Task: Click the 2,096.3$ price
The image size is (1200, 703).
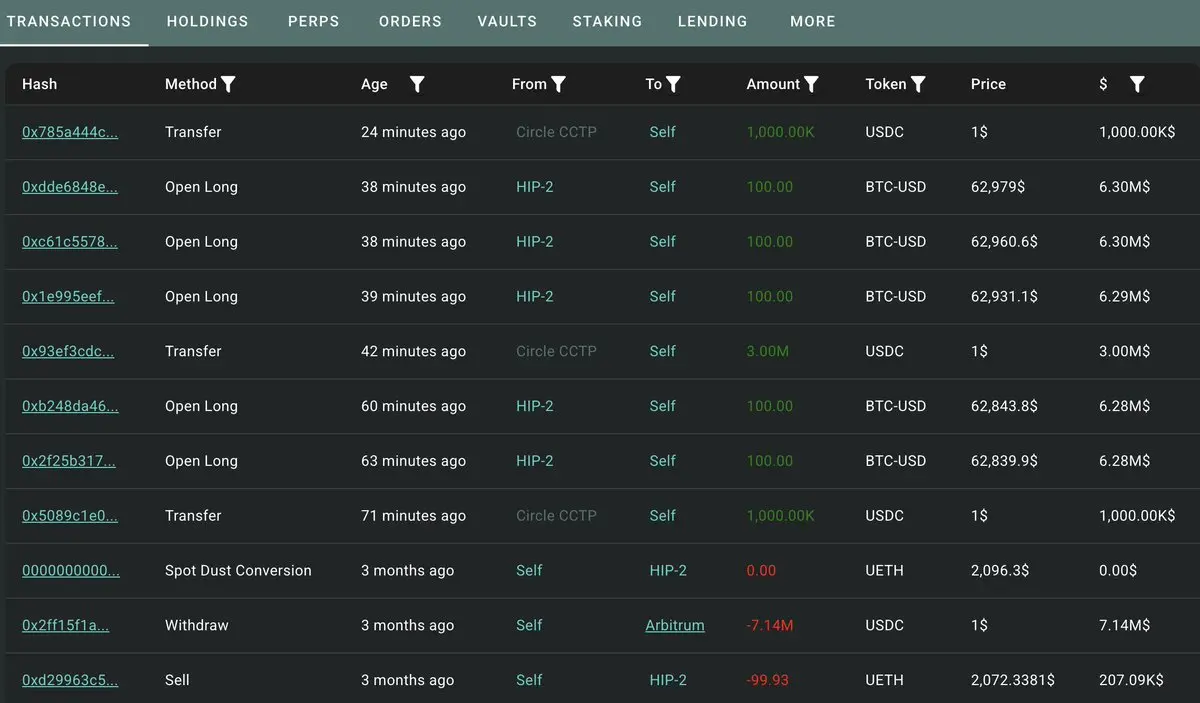Action: tap(1000, 571)
